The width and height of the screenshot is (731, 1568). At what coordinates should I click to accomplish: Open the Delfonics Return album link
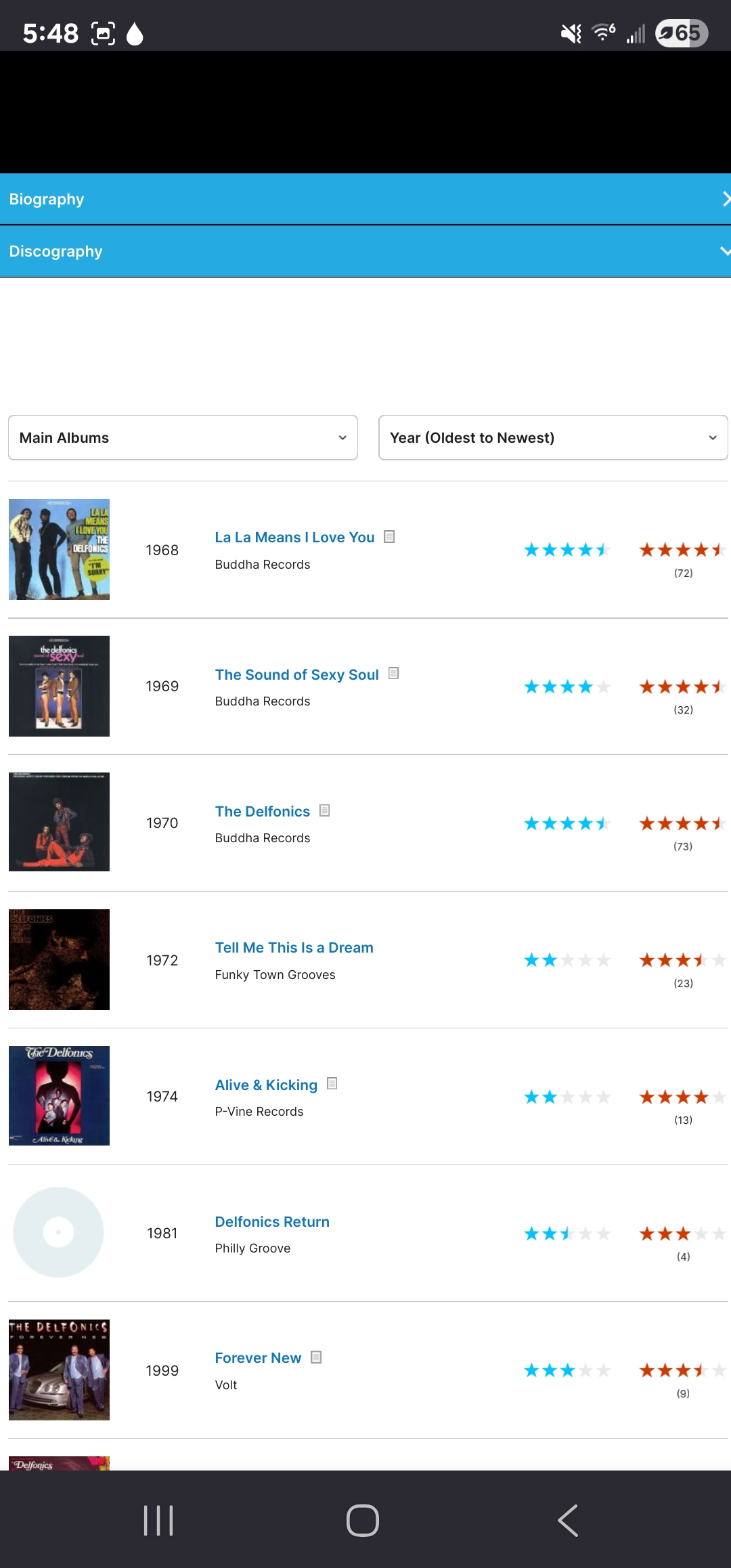(x=272, y=1222)
